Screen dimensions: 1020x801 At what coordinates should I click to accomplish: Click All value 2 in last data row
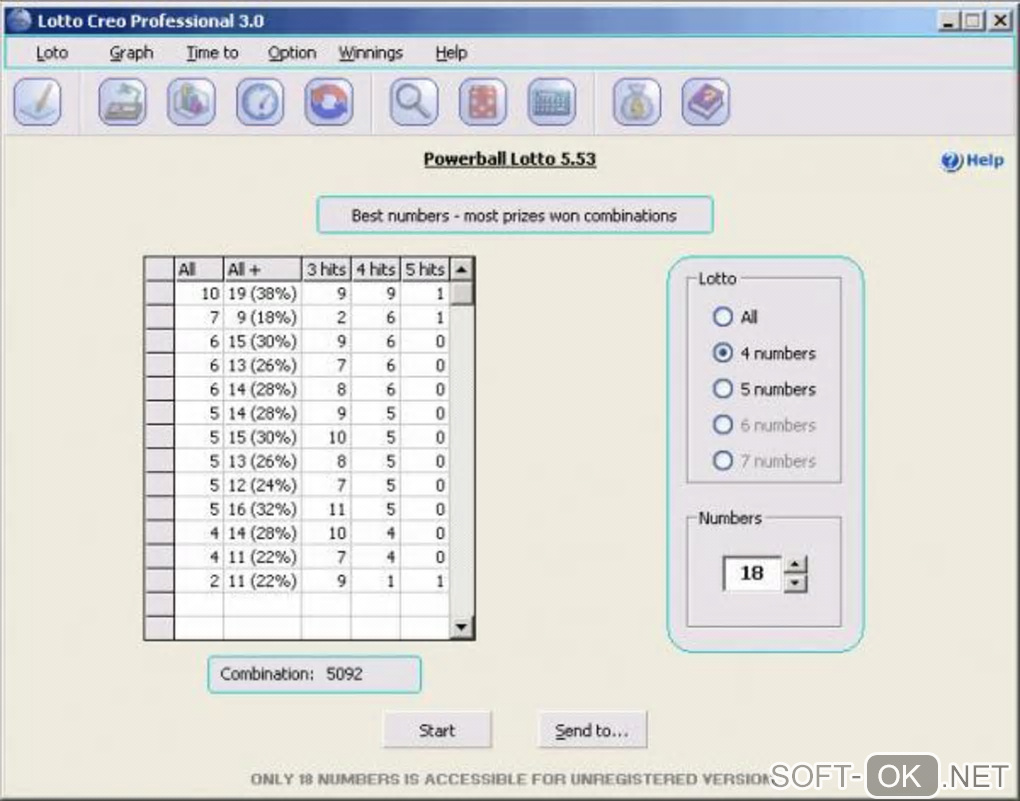tap(198, 581)
